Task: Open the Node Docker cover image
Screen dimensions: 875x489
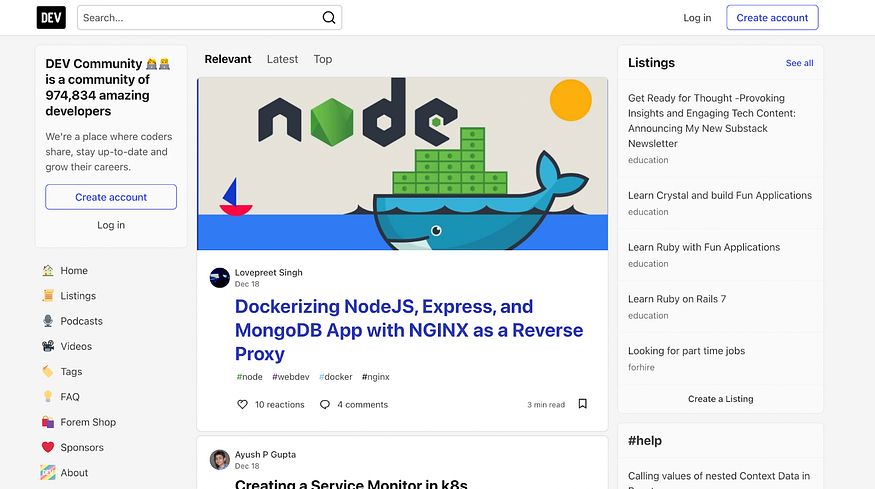Action: tap(402, 164)
